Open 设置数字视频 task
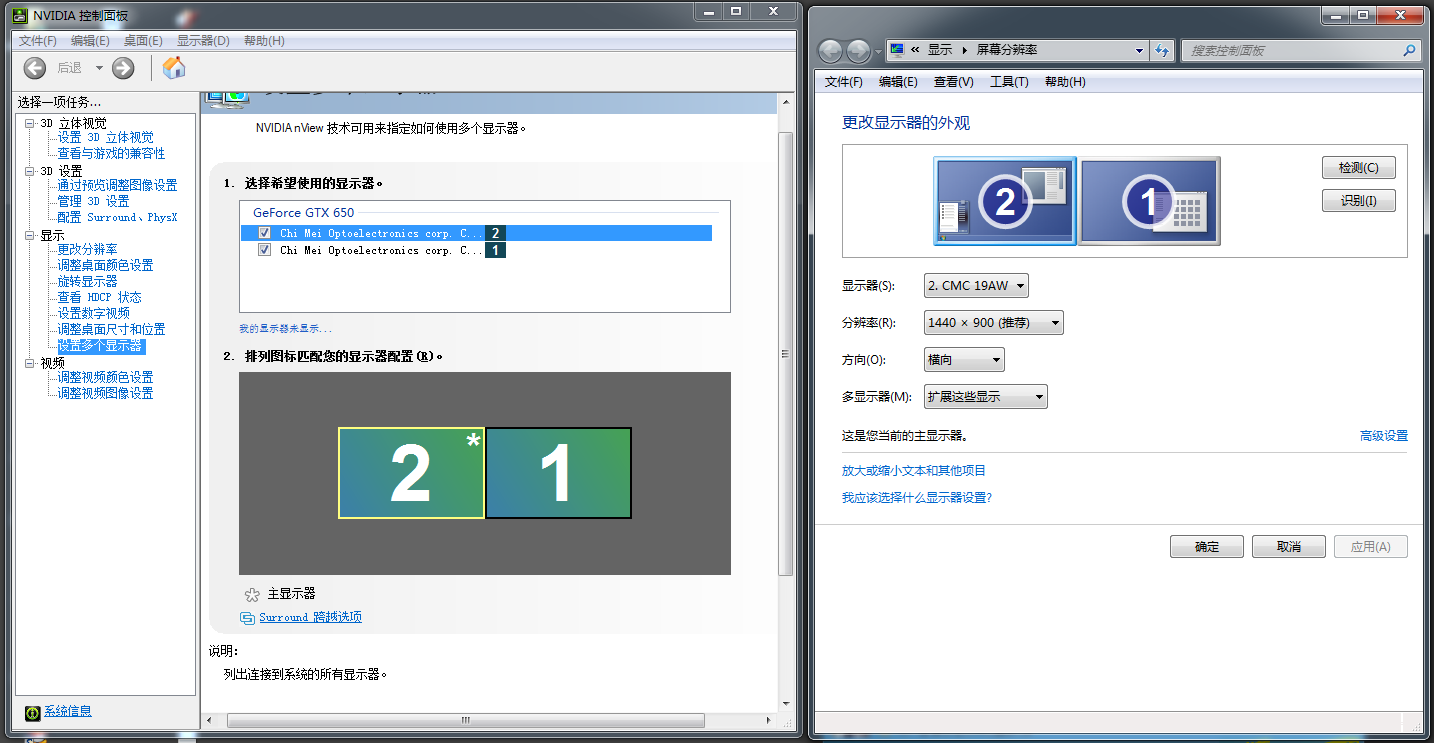 click(x=93, y=314)
